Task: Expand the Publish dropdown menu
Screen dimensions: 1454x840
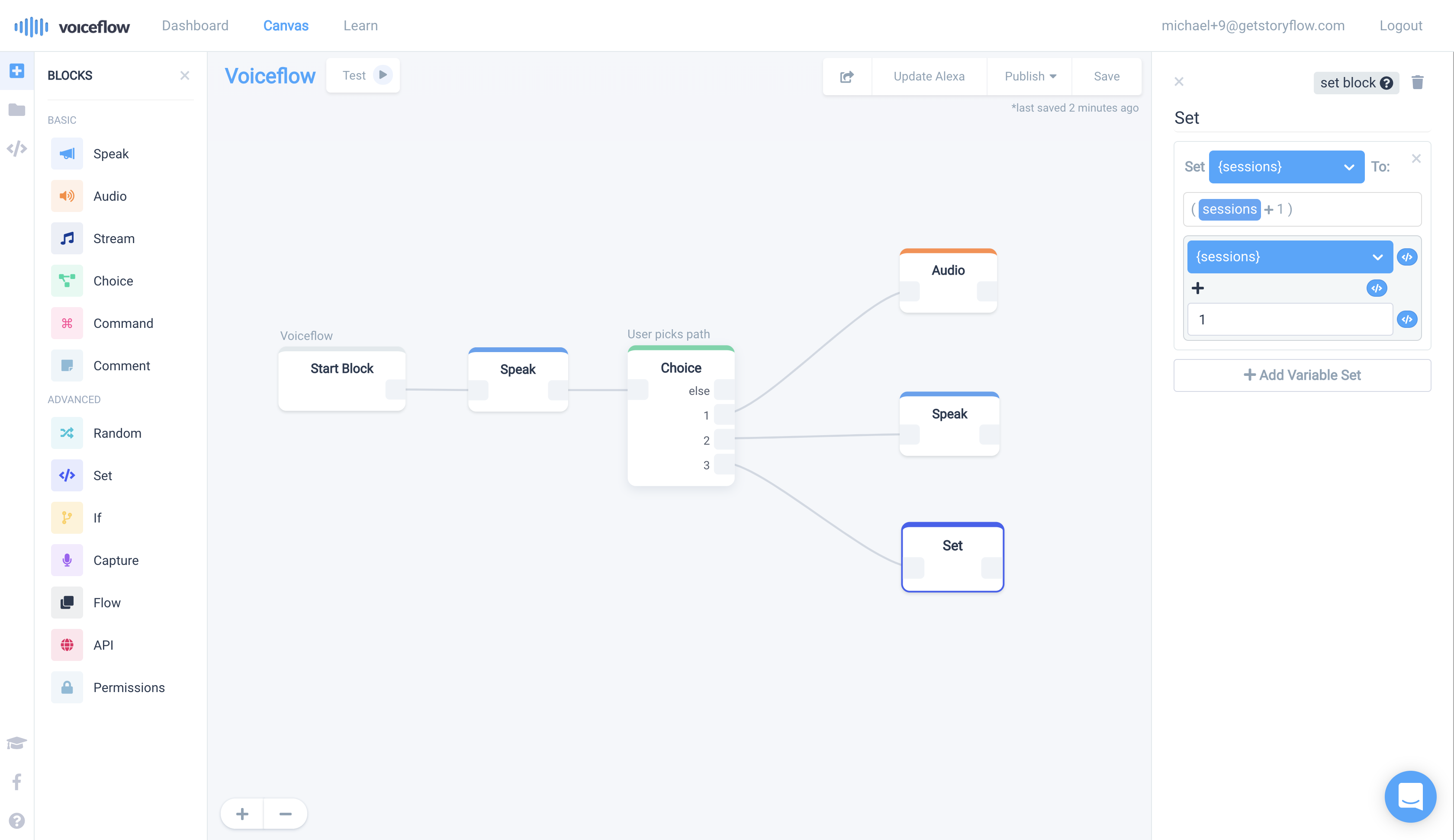Action: coord(1030,76)
